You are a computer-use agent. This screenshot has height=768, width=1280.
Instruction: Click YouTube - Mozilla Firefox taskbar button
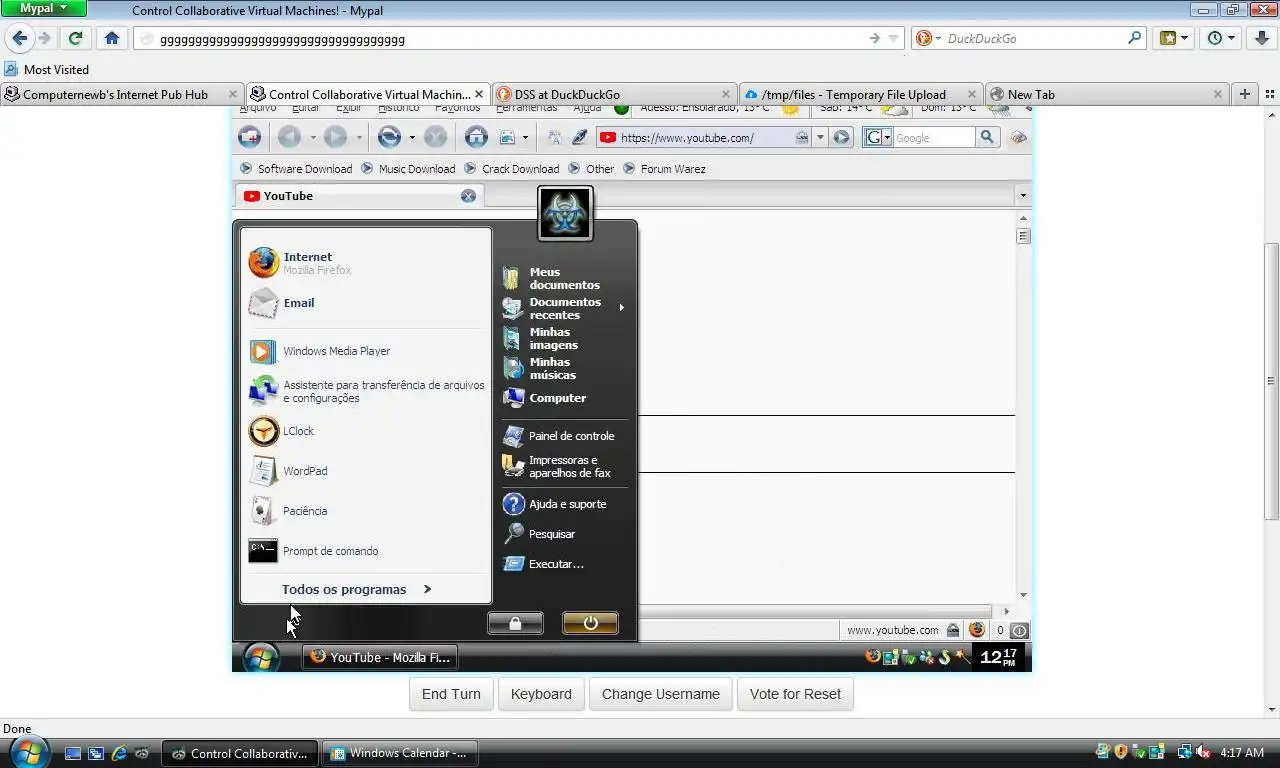(380, 657)
